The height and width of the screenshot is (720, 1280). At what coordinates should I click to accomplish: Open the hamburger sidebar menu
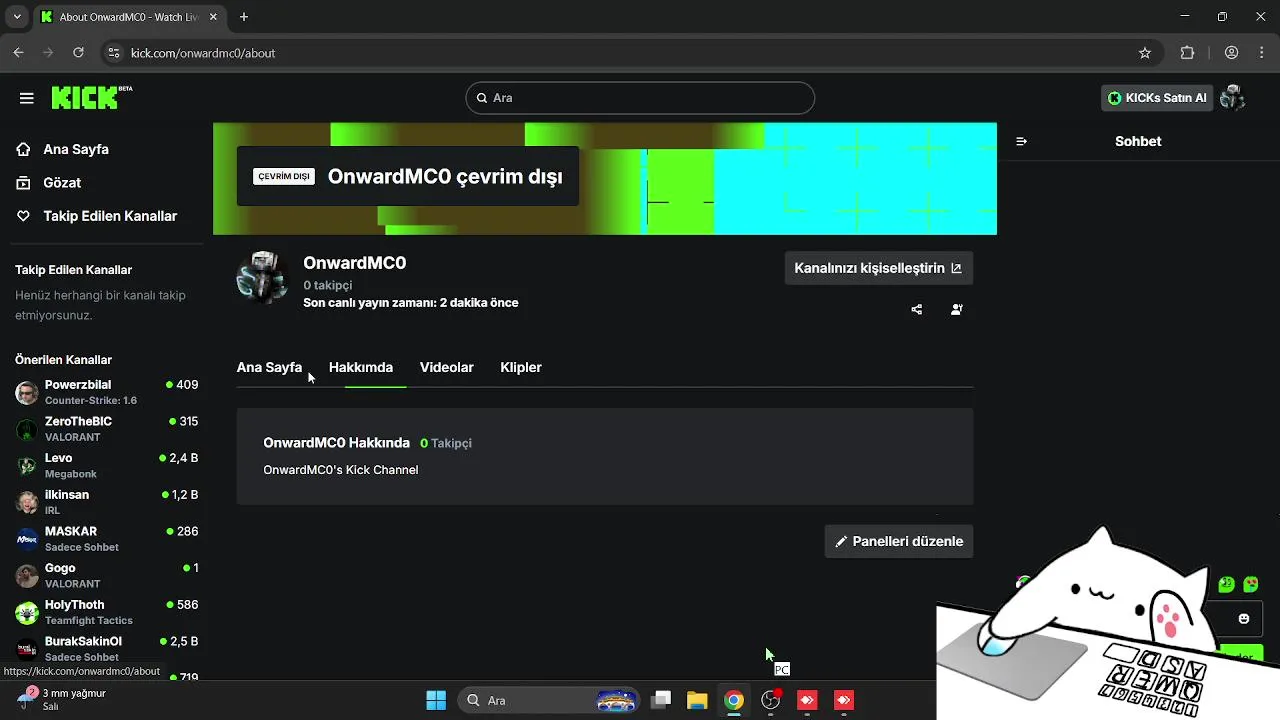[27, 98]
